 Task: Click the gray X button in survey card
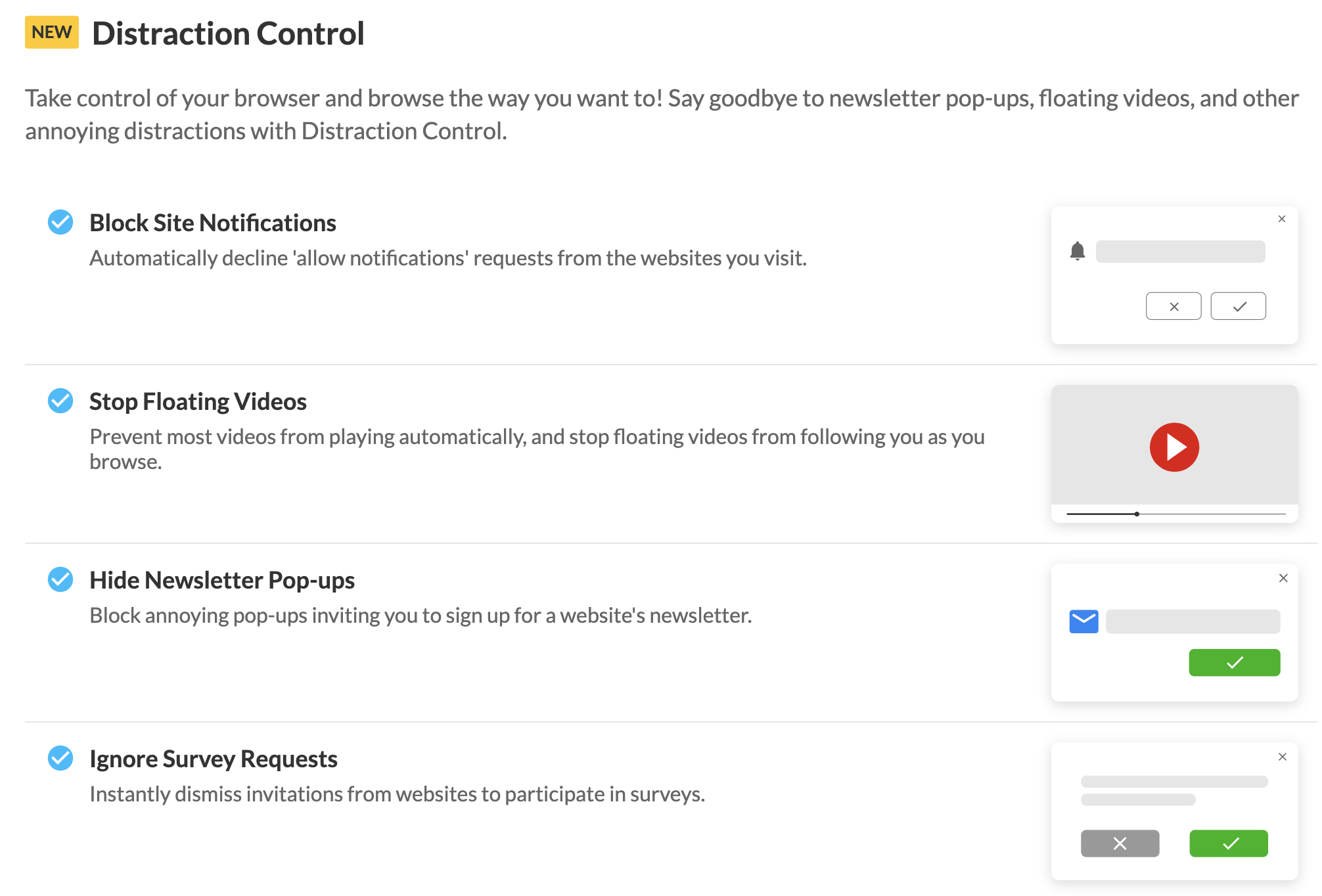1120,843
